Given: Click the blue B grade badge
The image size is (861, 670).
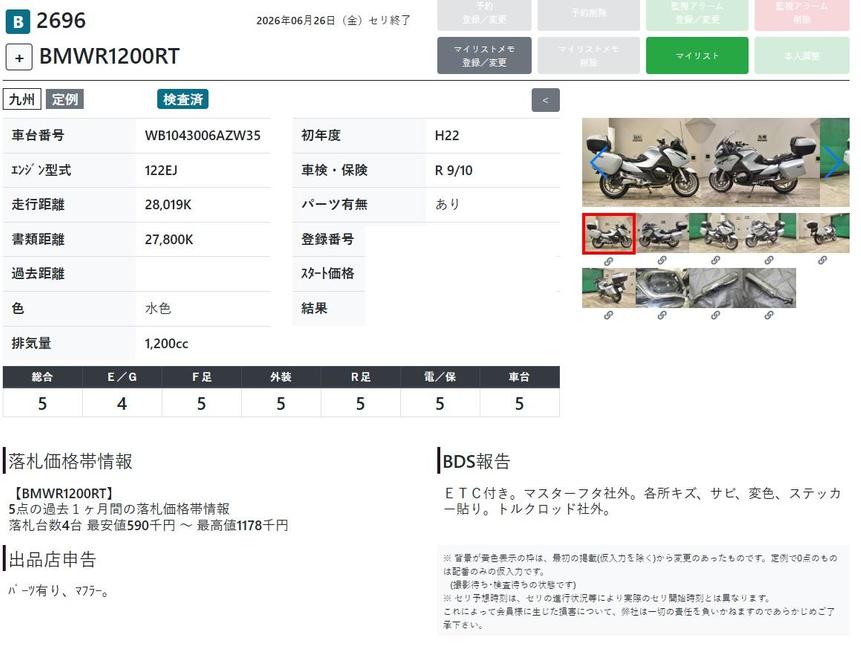Looking at the screenshot, I should tap(18, 21).
